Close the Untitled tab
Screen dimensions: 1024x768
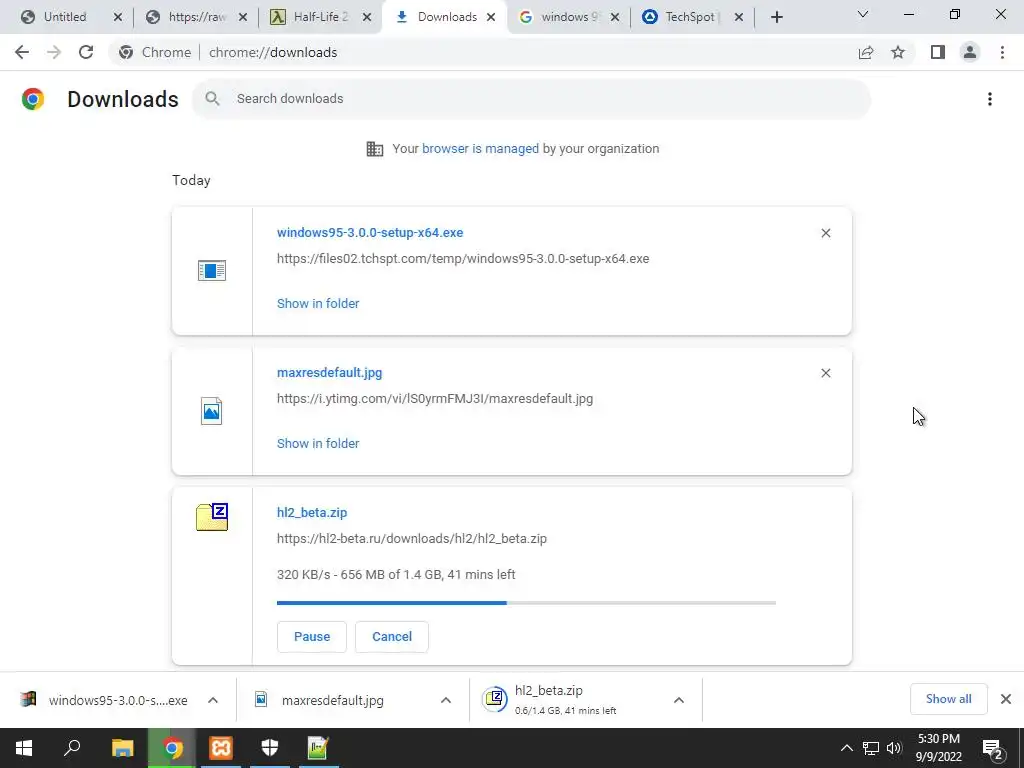point(118,17)
